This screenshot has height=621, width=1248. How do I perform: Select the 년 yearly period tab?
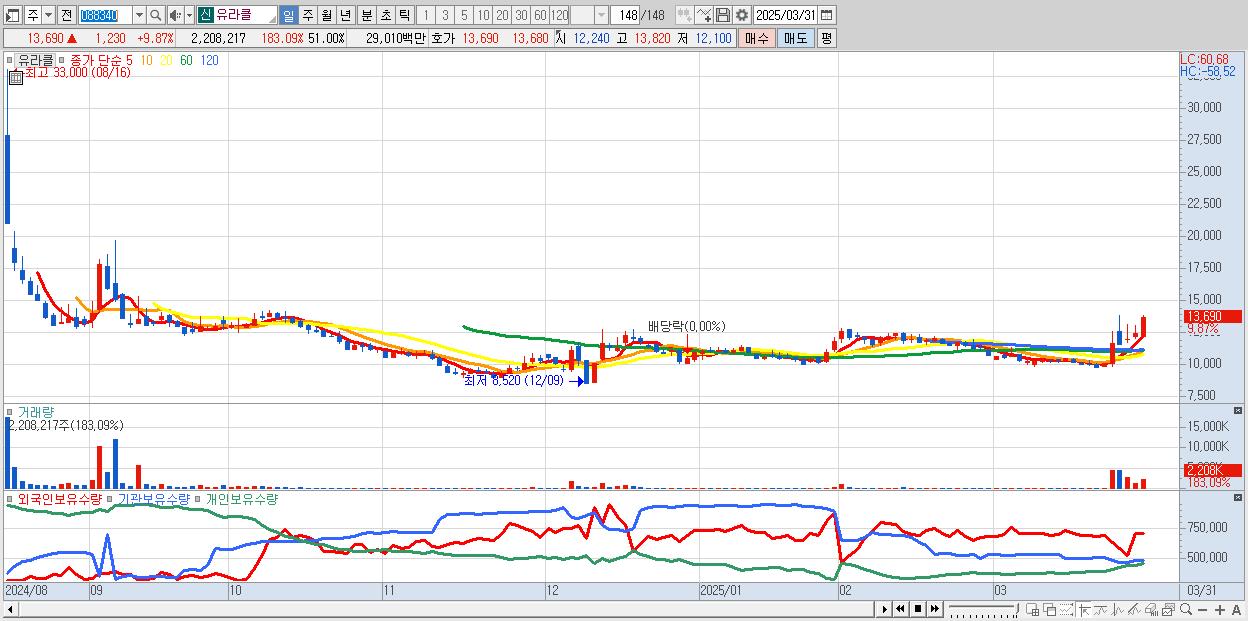(345, 15)
